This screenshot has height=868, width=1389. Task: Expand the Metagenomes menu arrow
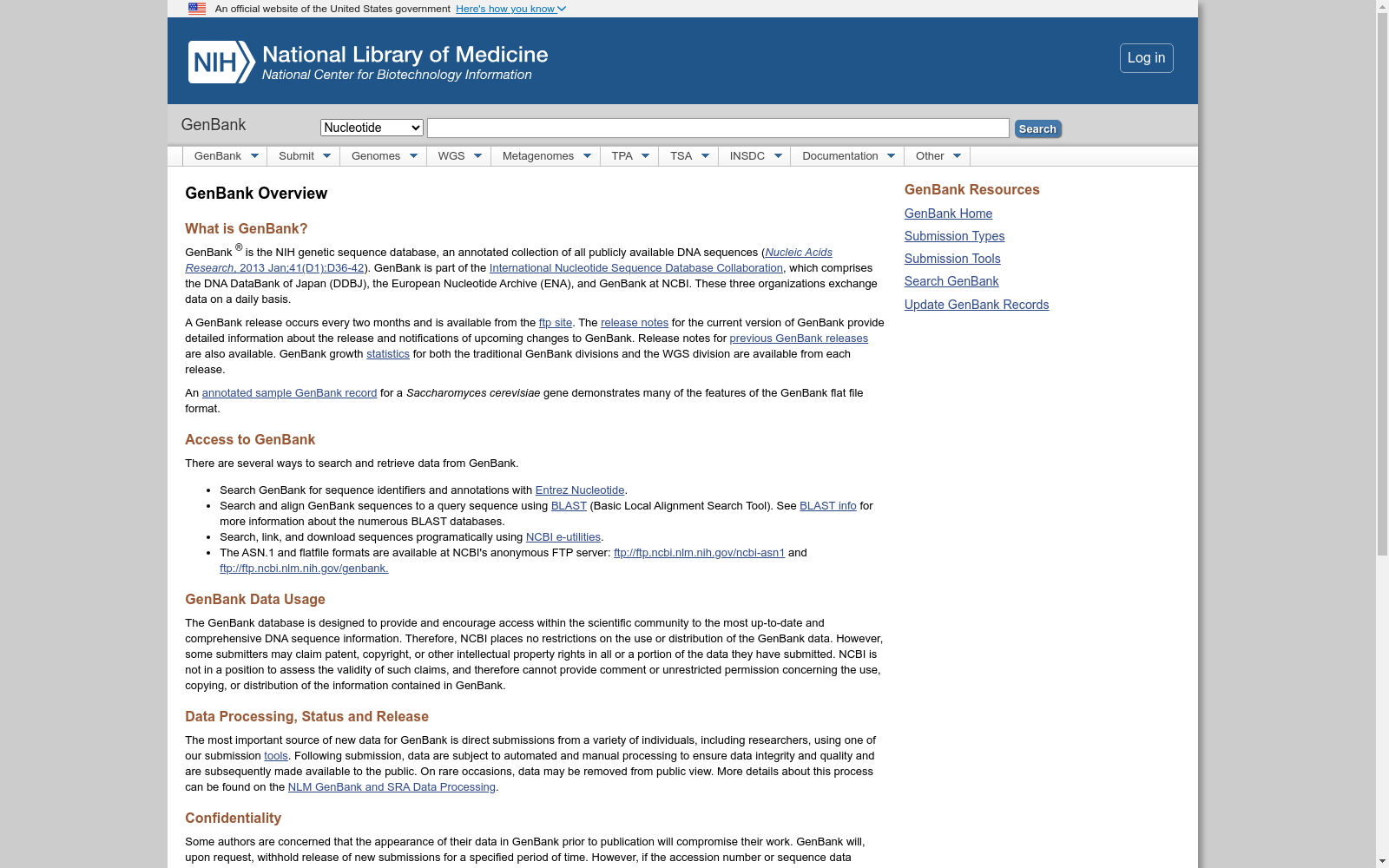[587, 156]
